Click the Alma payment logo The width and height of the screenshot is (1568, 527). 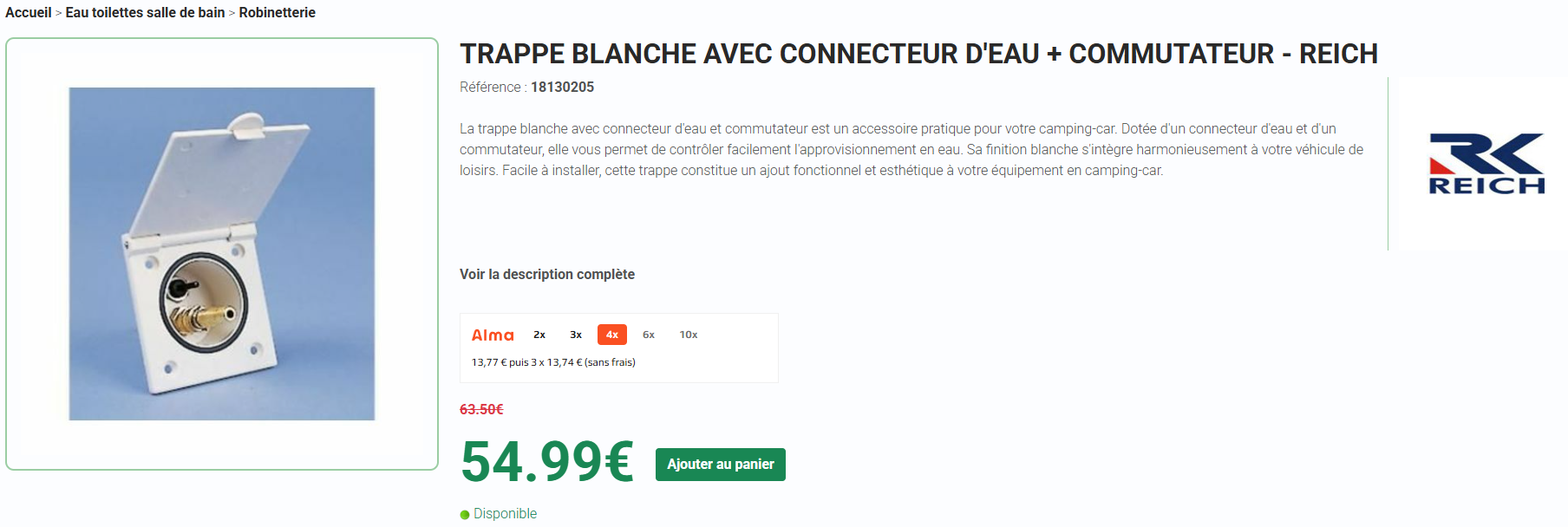point(493,335)
